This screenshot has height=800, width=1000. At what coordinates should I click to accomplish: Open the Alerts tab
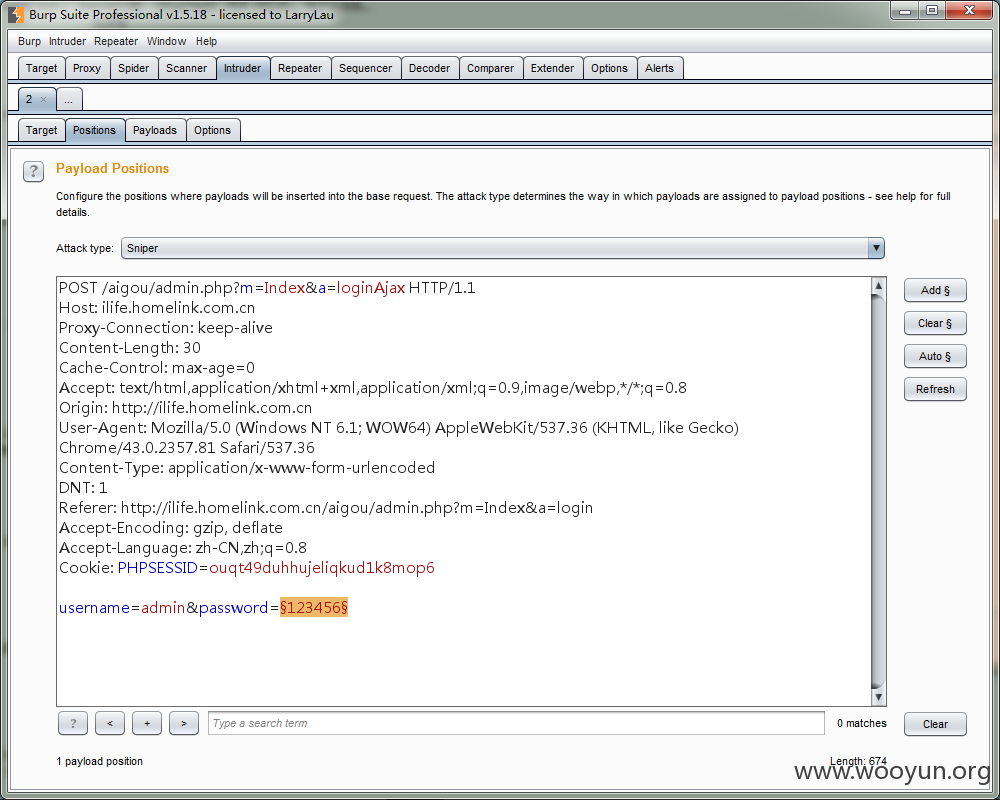pos(659,68)
